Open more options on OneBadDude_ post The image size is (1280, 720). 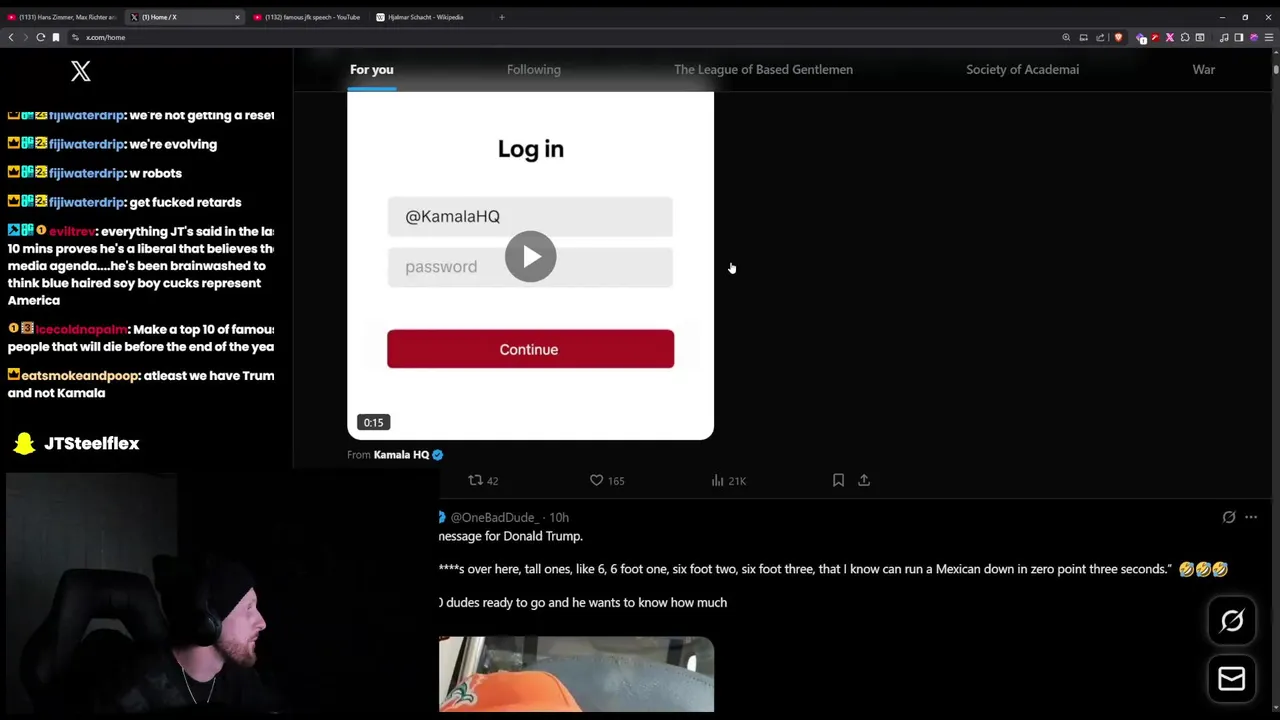click(x=1251, y=517)
